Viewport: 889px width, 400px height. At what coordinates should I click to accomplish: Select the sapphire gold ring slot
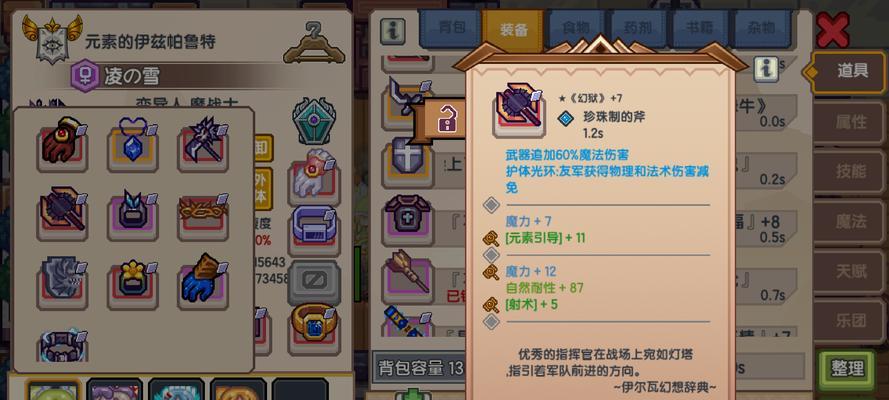[x=314, y=325]
